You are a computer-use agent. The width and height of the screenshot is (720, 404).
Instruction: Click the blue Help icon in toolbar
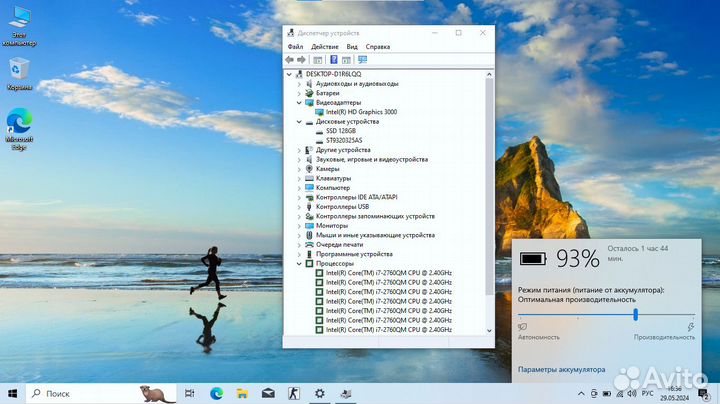[334, 59]
